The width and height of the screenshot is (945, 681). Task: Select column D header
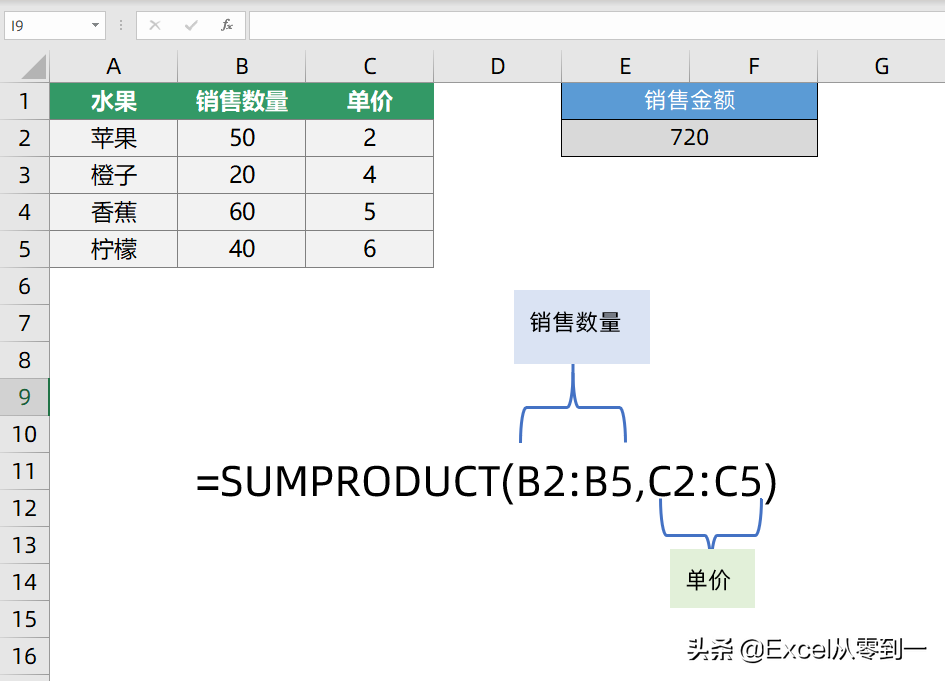coord(497,66)
